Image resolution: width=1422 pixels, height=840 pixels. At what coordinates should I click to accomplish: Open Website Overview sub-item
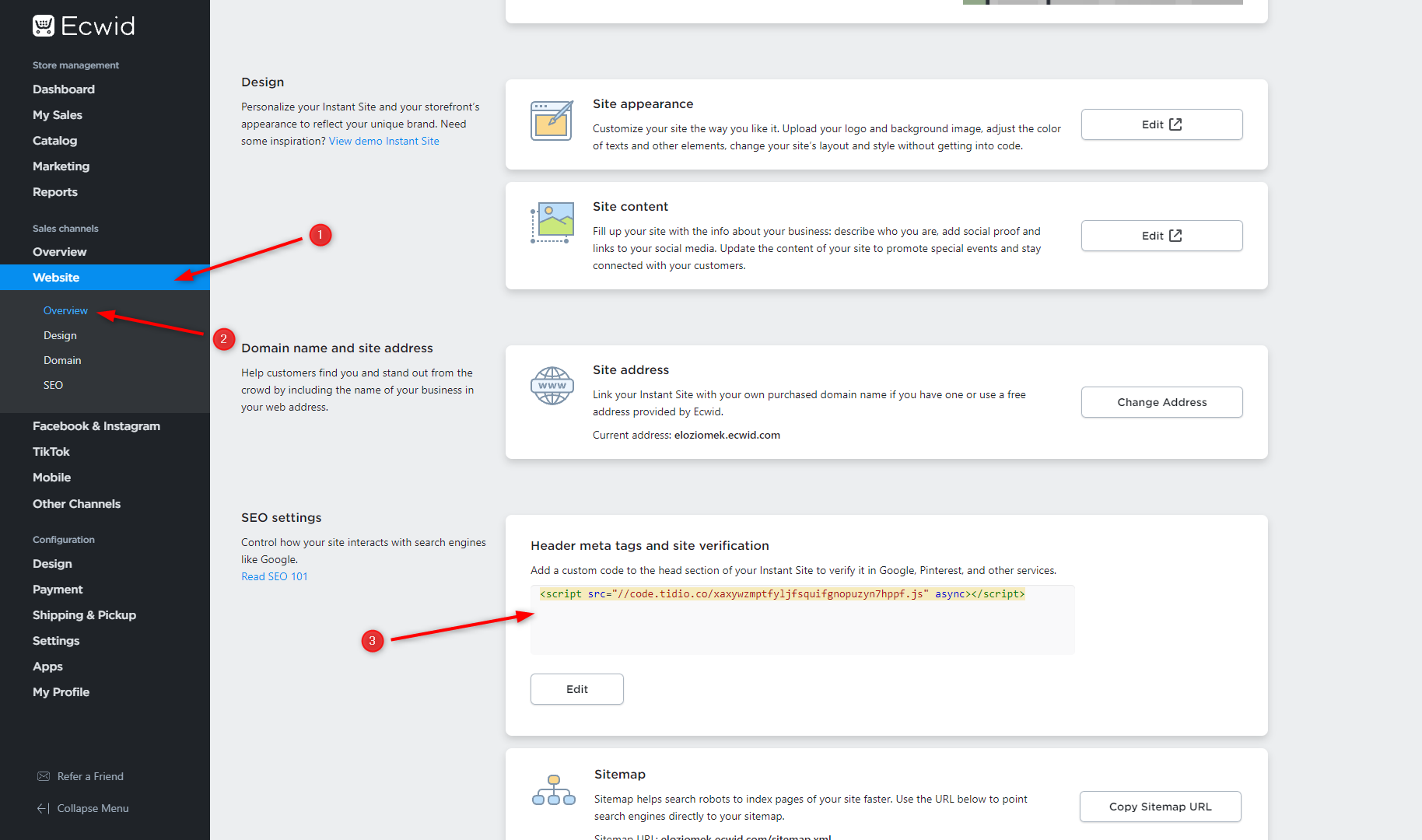pos(65,310)
